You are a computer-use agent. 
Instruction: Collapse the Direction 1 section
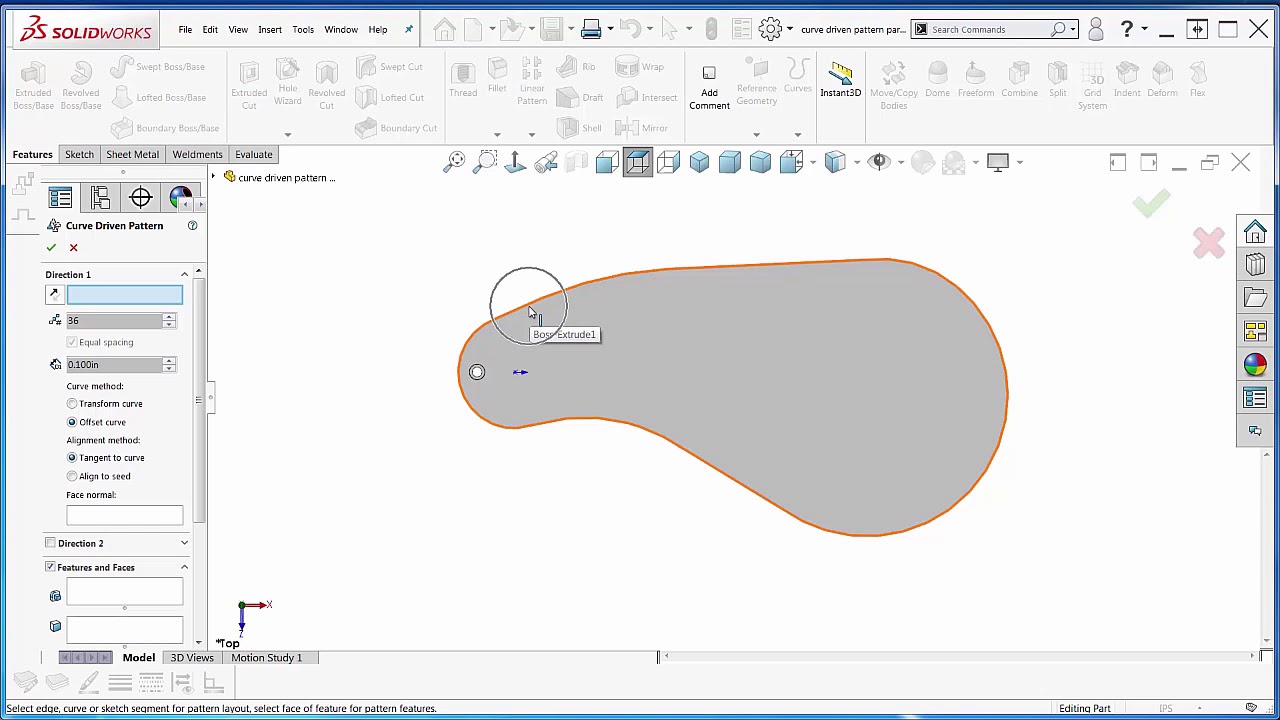pos(184,274)
